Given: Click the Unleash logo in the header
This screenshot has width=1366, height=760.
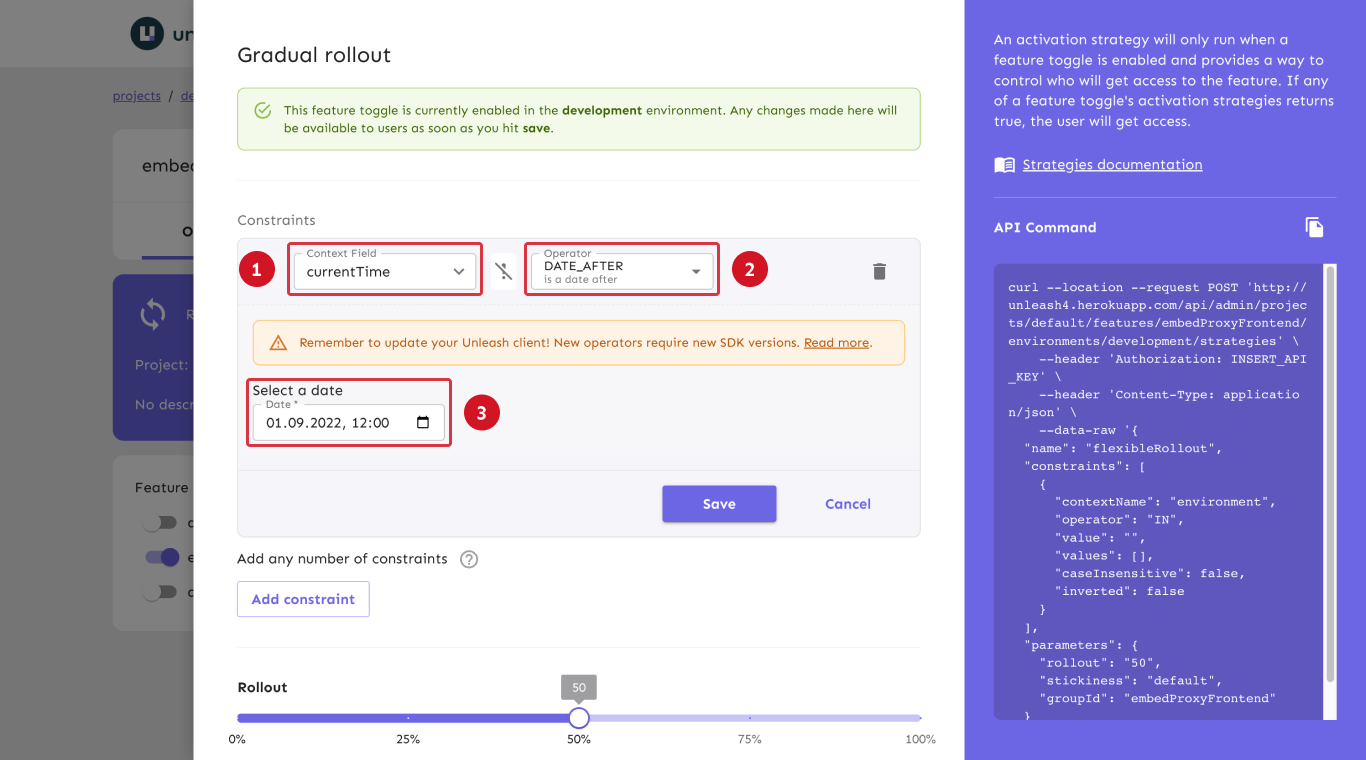Looking at the screenshot, I should point(148,33).
